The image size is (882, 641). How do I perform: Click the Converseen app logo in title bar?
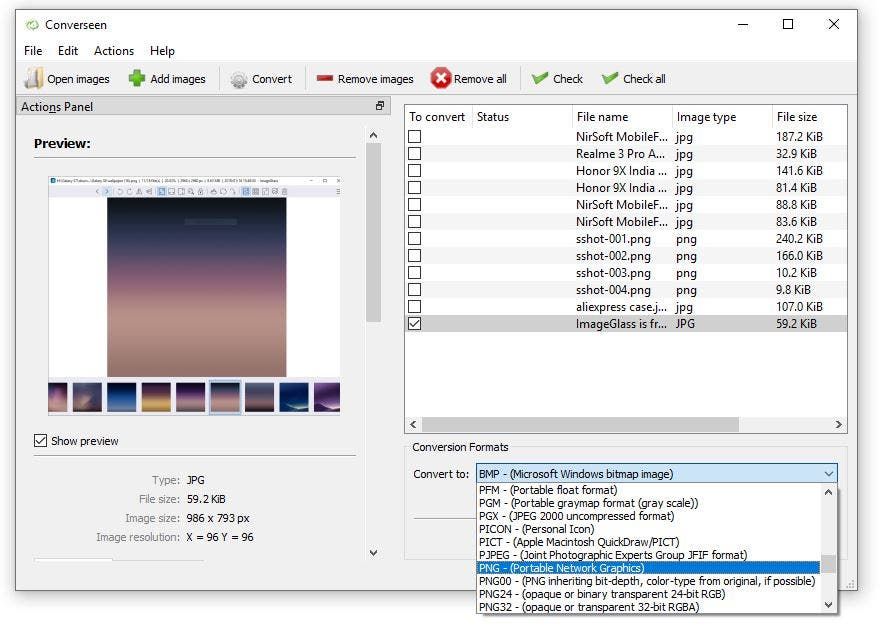click(x=33, y=25)
